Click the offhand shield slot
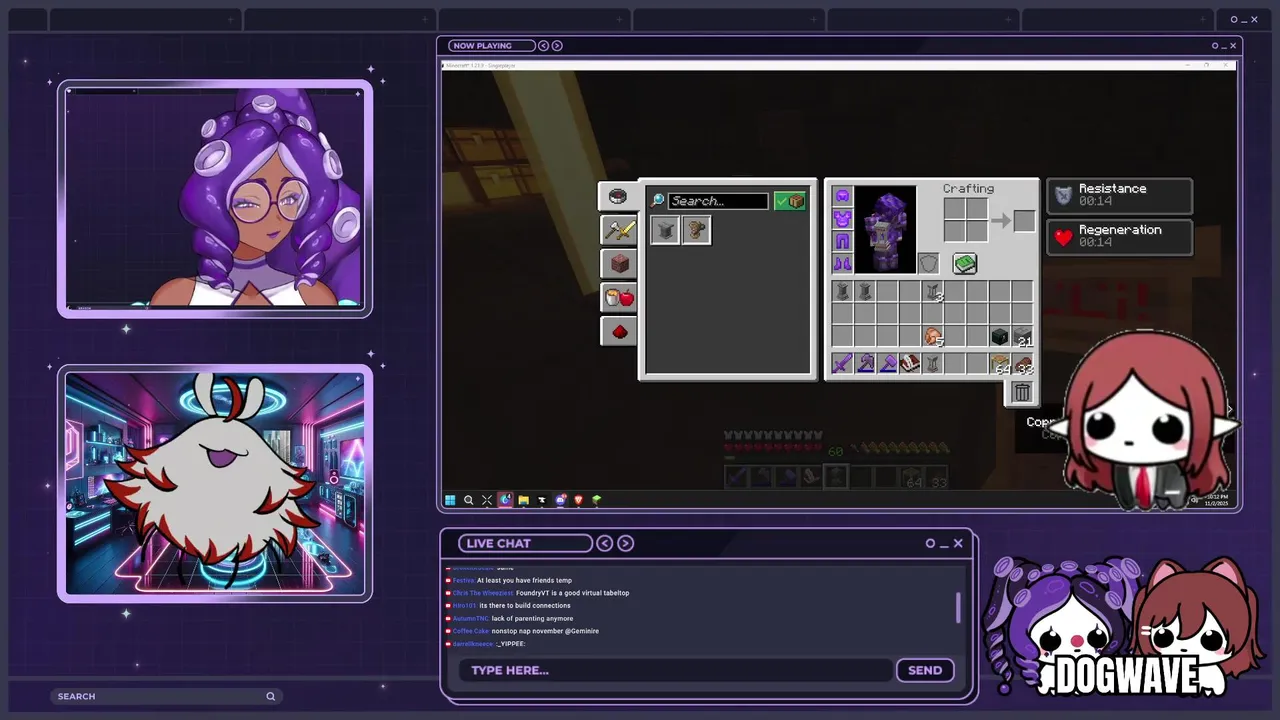1280x720 pixels. (x=929, y=263)
